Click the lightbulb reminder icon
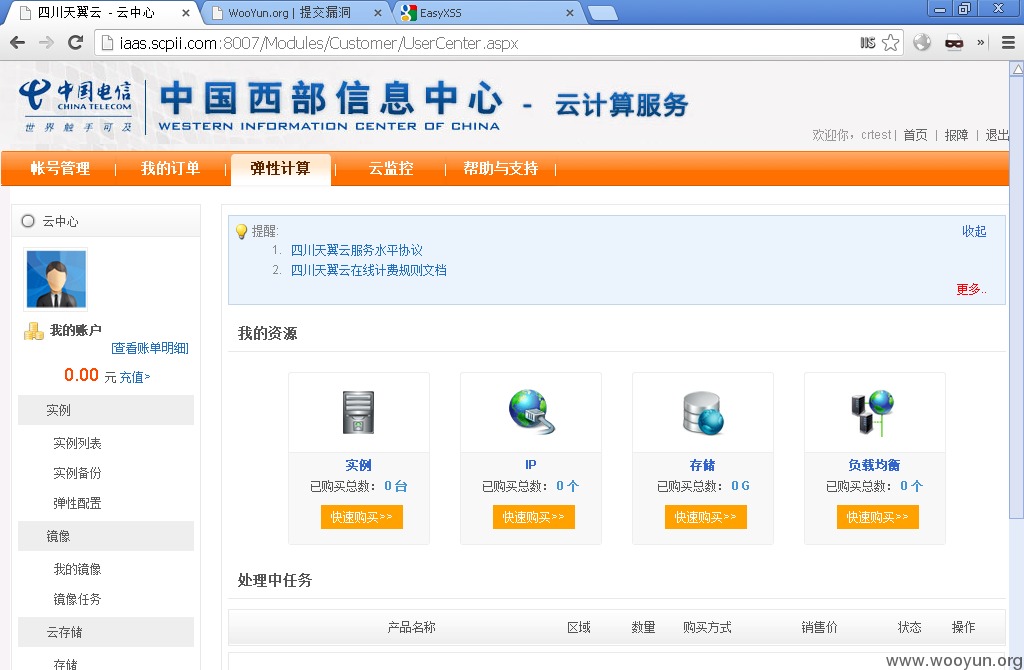This screenshot has width=1024, height=670. pyautogui.click(x=241, y=231)
